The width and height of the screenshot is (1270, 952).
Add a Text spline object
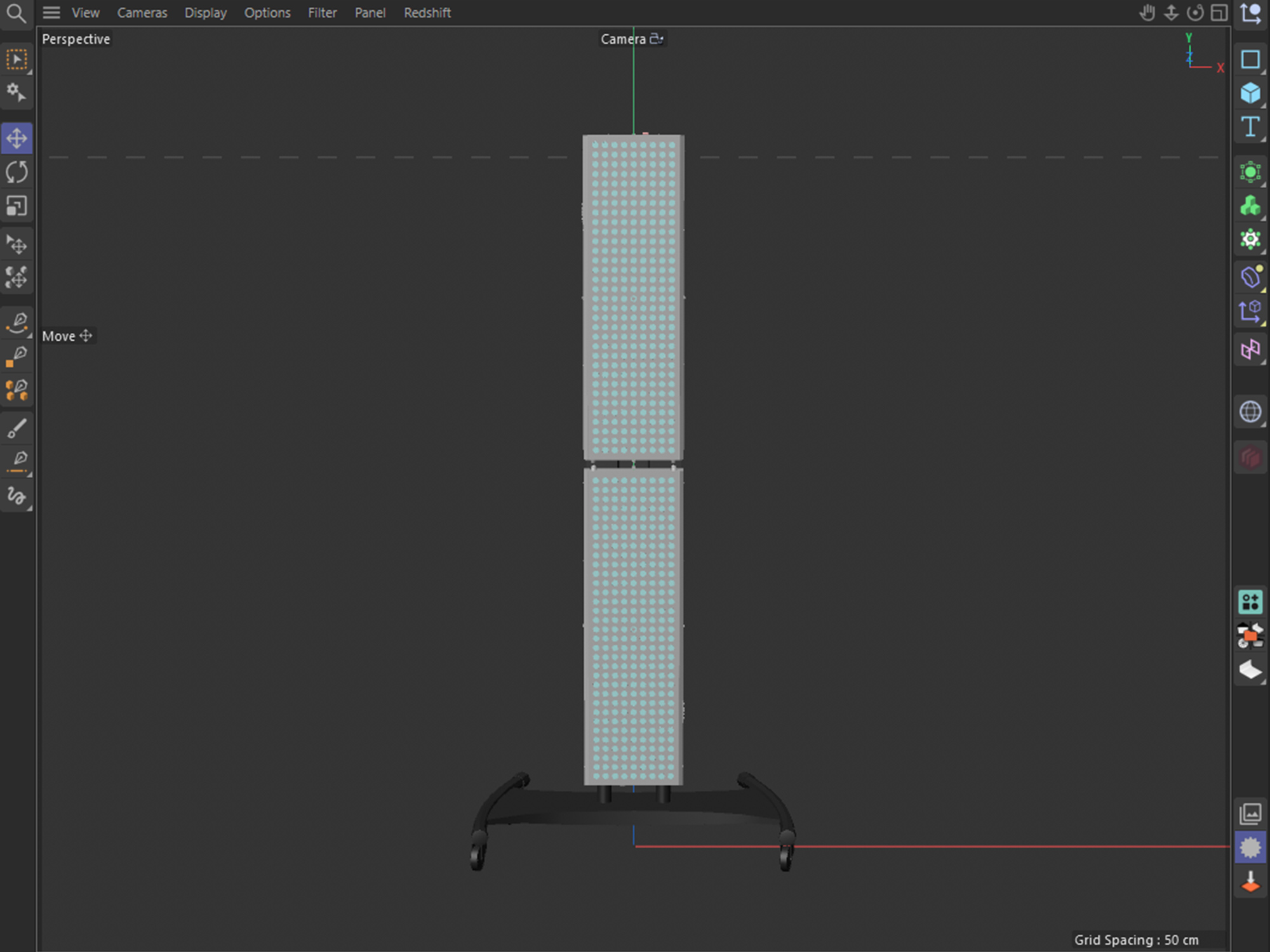tap(1250, 127)
